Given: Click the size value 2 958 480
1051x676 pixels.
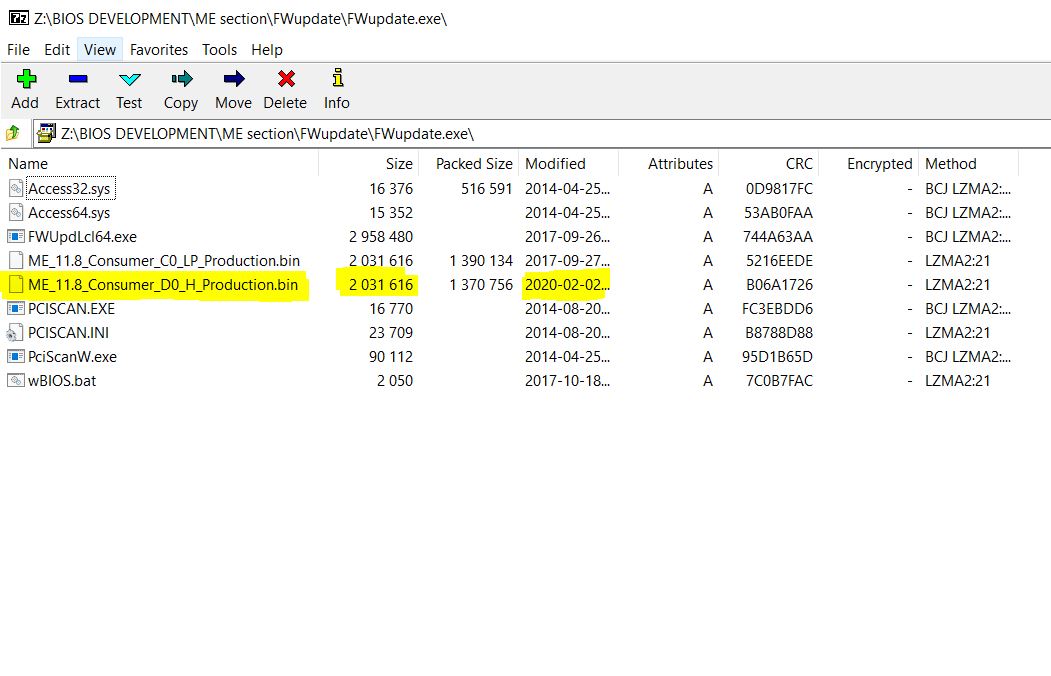Looking at the screenshot, I should pyautogui.click(x=381, y=236).
